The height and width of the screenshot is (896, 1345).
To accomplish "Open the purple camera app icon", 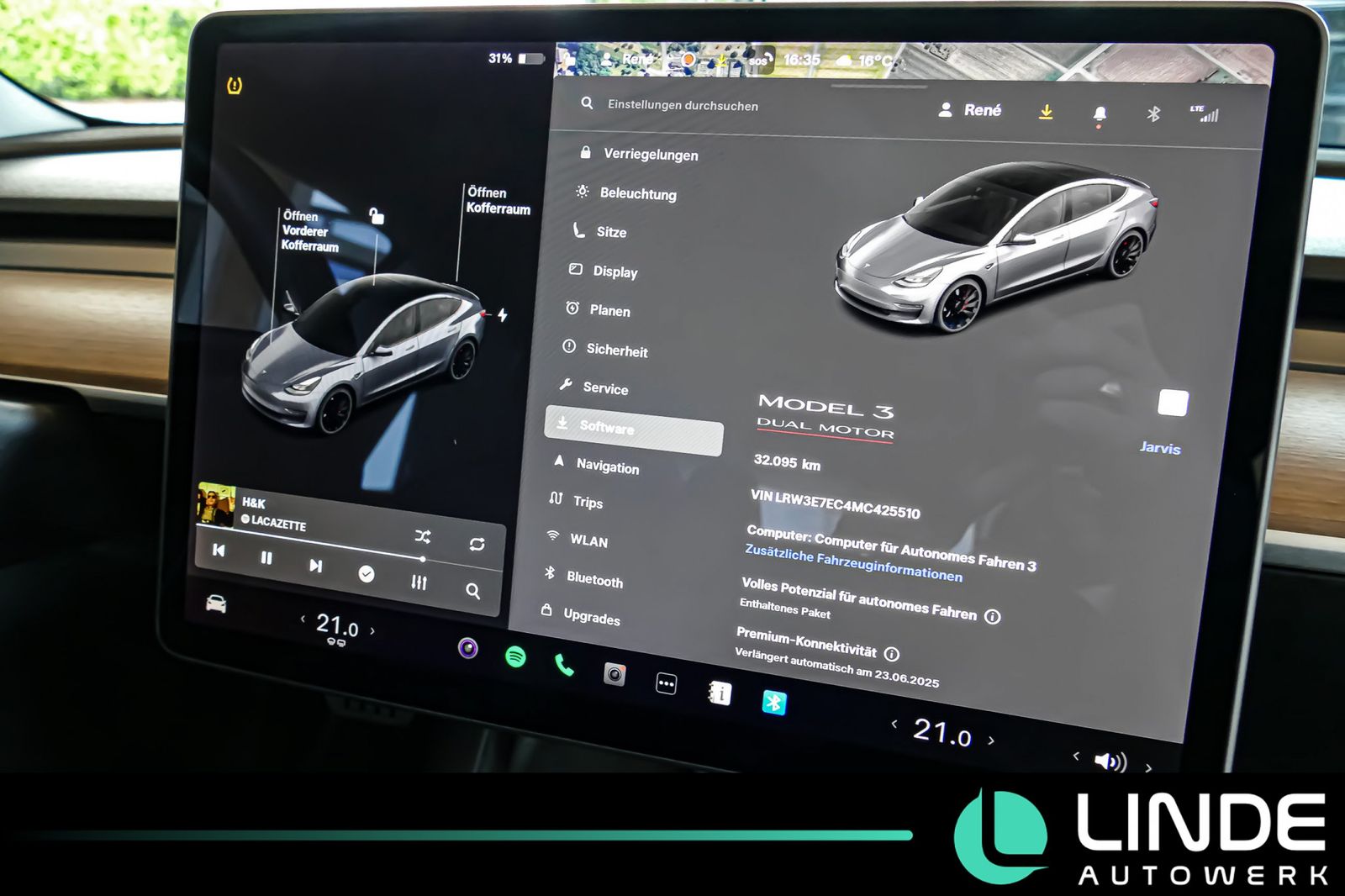I will click(468, 648).
